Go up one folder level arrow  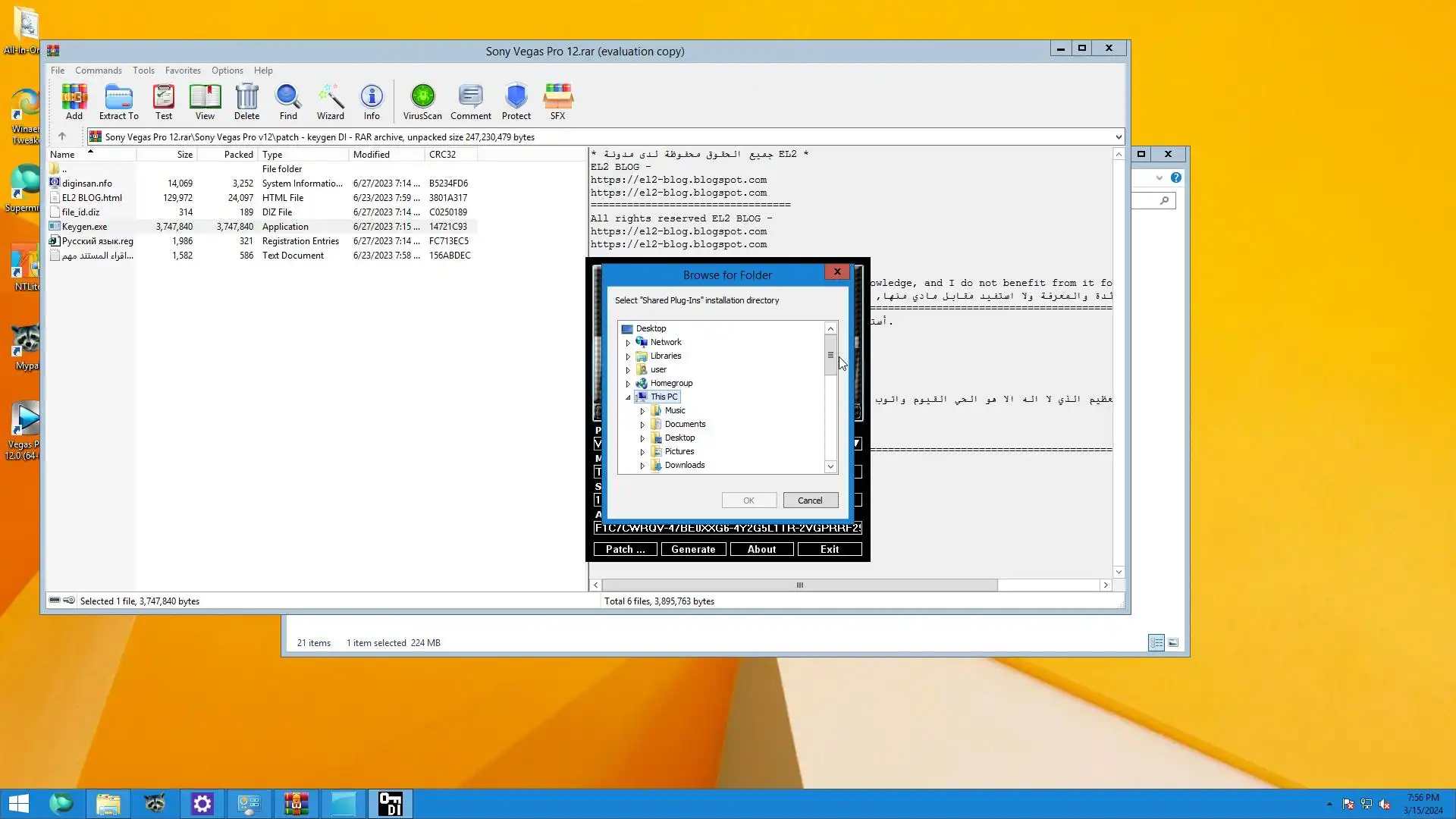click(62, 136)
